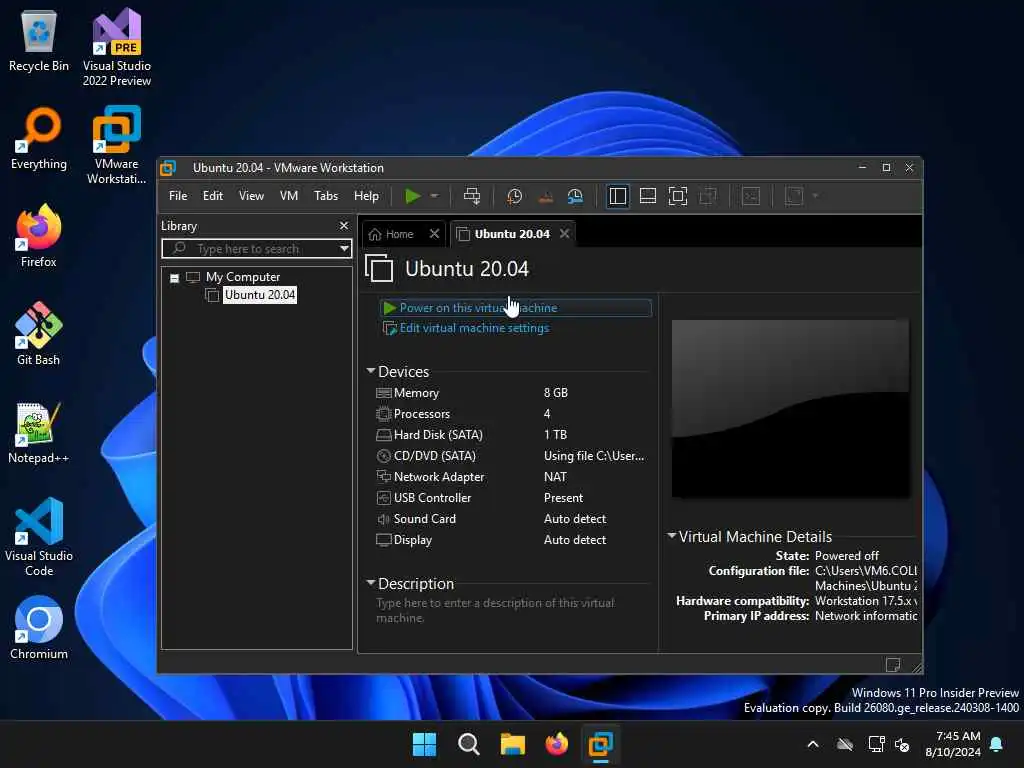Viewport: 1024px width, 768px height.
Task: Close the Library panel
Action: (x=344, y=225)
